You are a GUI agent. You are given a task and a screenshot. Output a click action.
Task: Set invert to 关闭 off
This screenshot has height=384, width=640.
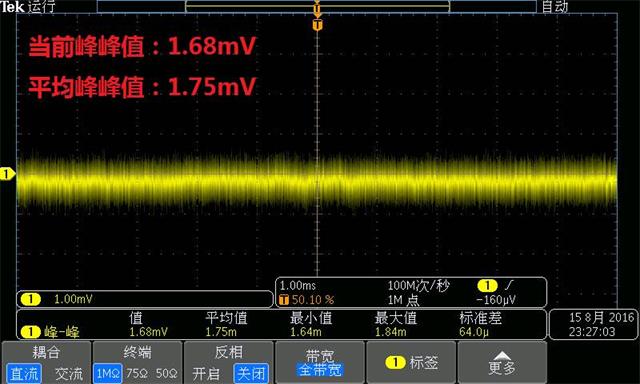[251, 373]
